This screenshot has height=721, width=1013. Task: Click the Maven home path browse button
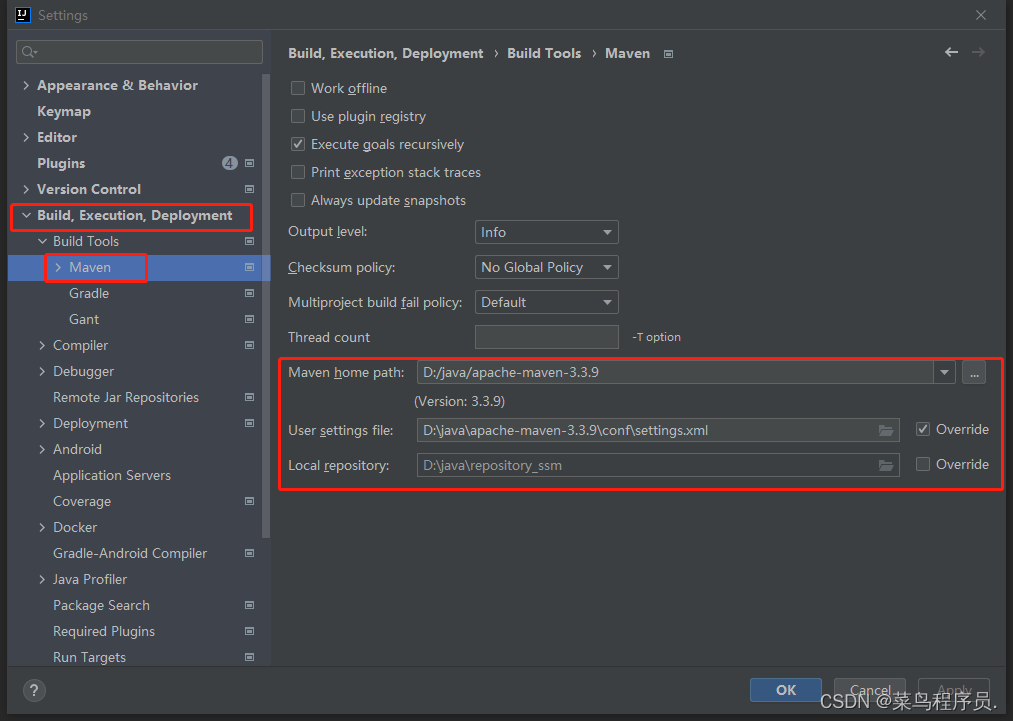pos(974,372)
